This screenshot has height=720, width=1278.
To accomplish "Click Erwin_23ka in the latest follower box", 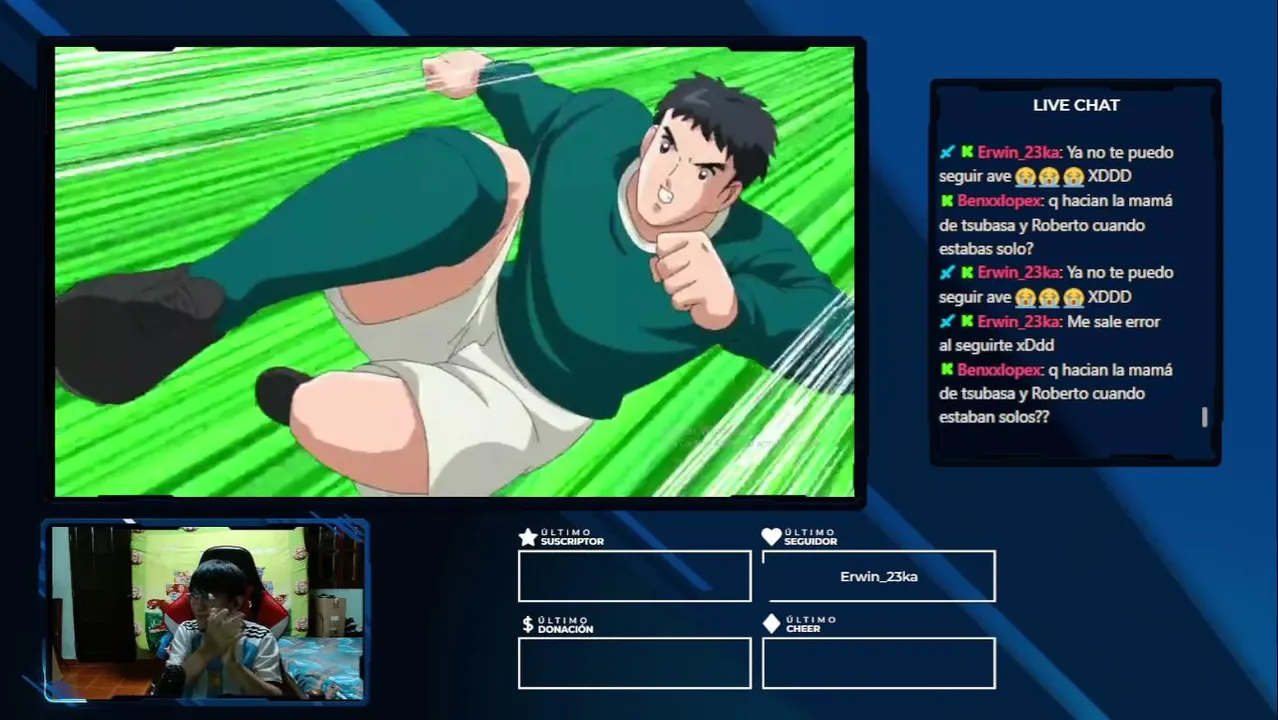I will [x=879, y=577].
